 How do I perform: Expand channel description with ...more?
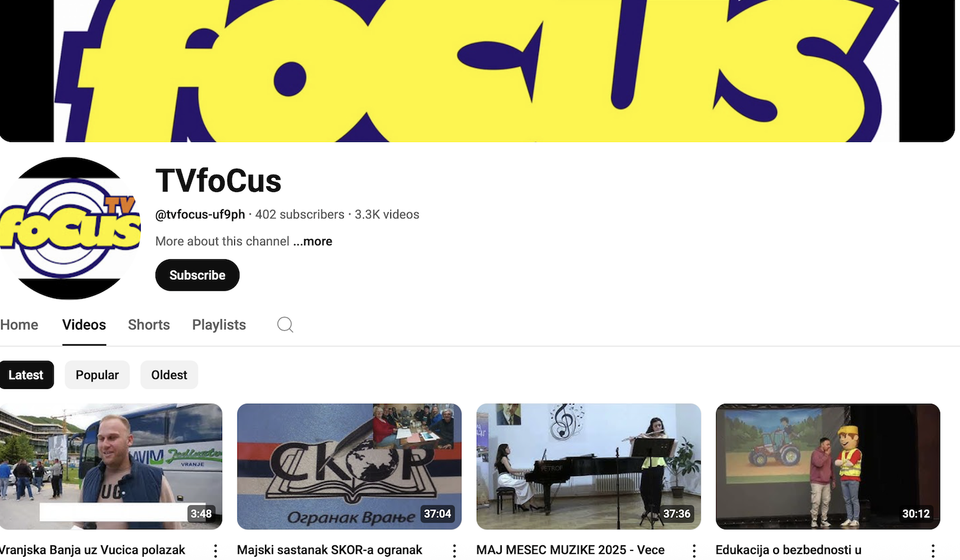[313, 241]
